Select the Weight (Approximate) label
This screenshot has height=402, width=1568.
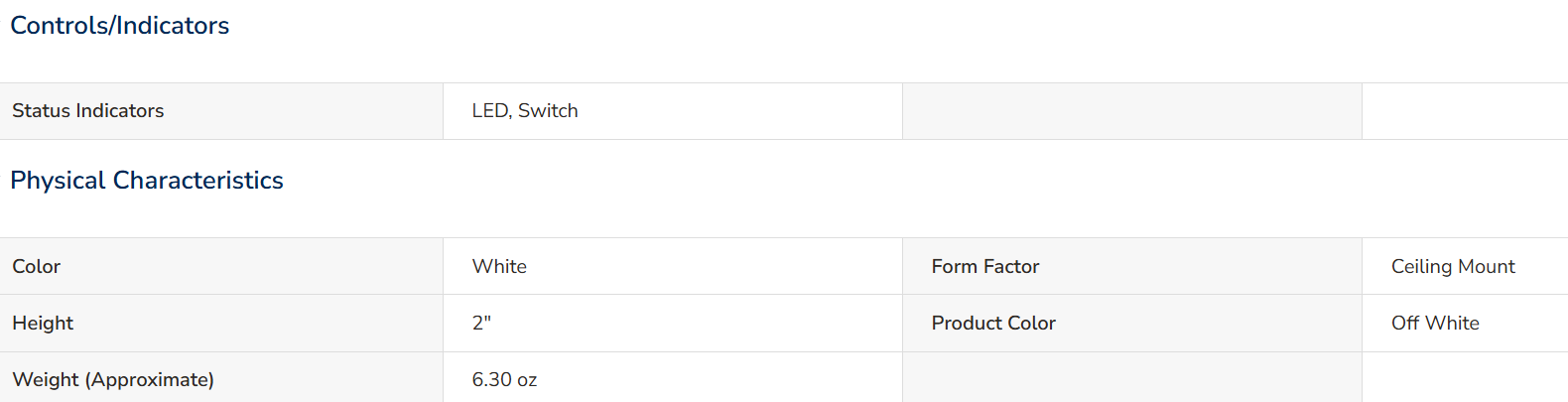(113, 379)
